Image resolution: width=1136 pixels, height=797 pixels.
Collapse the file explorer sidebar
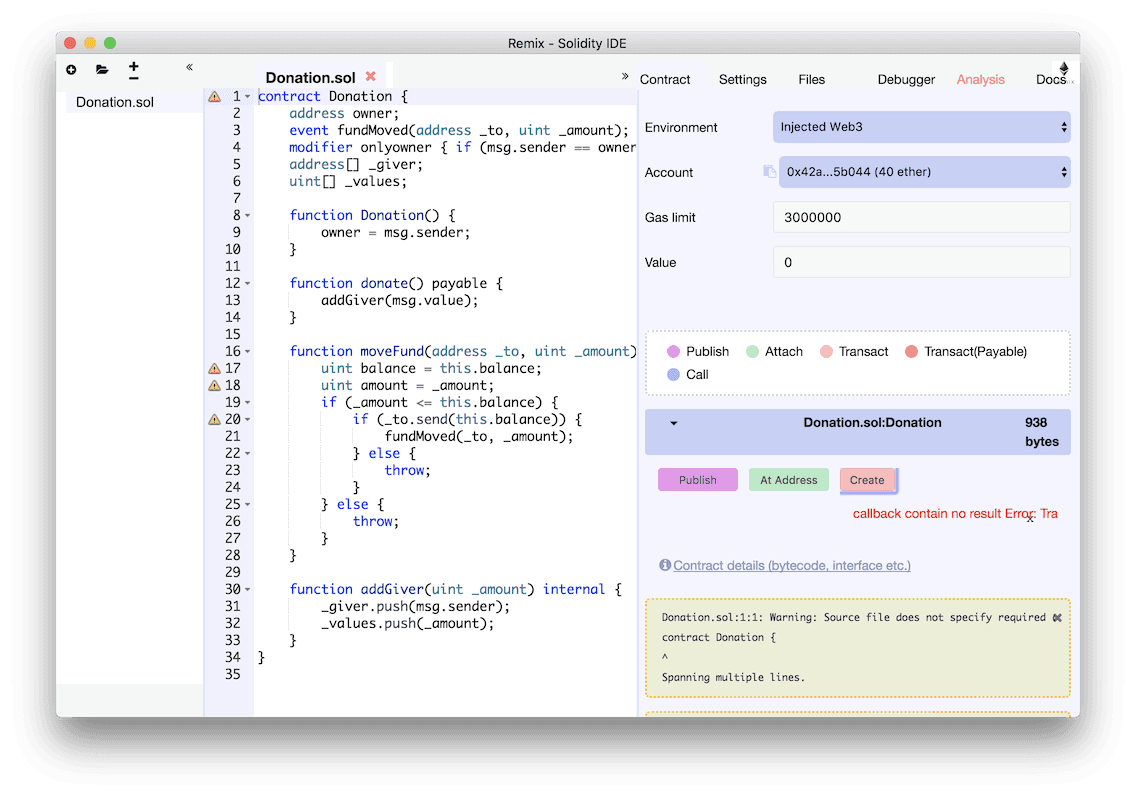[x=189, y=68]
